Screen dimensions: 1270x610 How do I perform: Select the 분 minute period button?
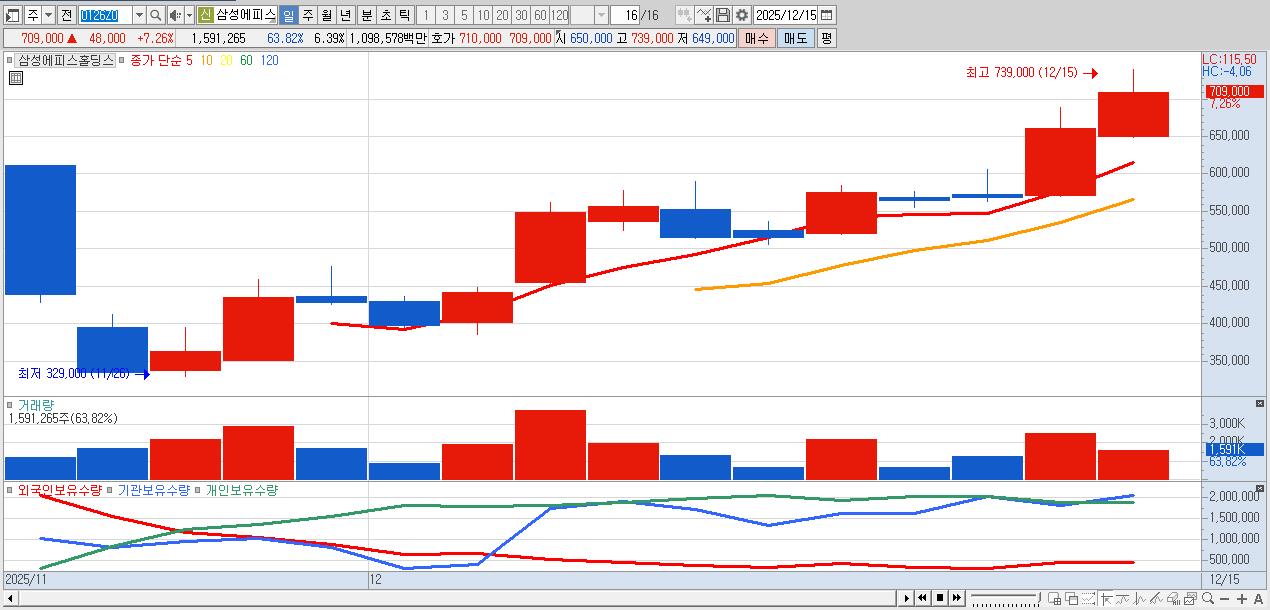(365, 15)
